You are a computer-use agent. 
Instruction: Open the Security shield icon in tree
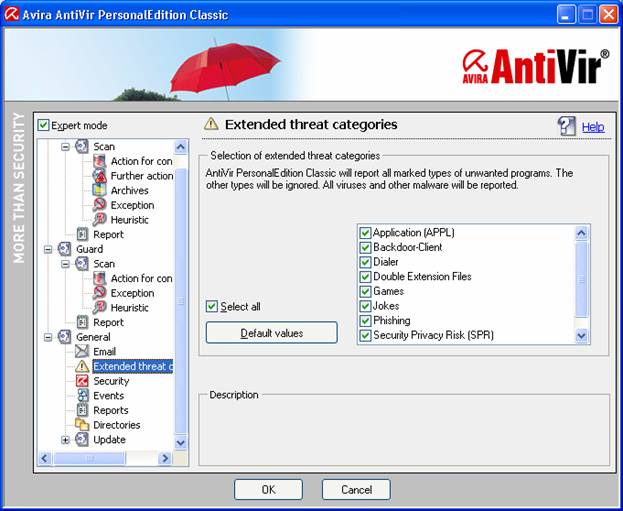82,381
